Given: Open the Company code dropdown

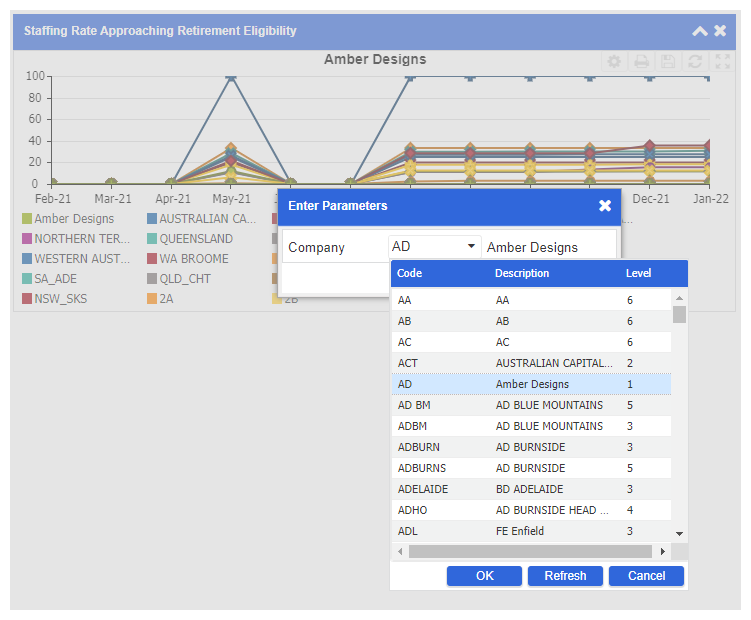Looking at the screenshot, I should pyautogui.click(x=471, y=246).
